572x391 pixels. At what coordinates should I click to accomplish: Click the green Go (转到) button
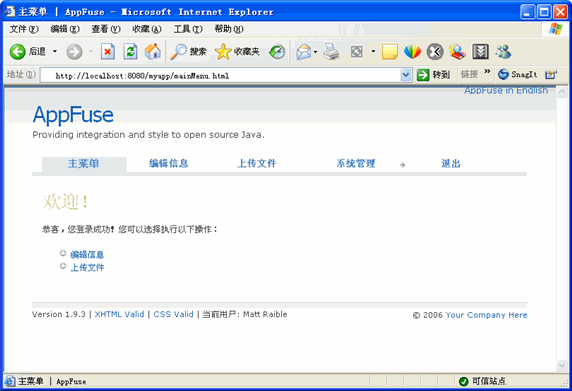coord(433,75)
